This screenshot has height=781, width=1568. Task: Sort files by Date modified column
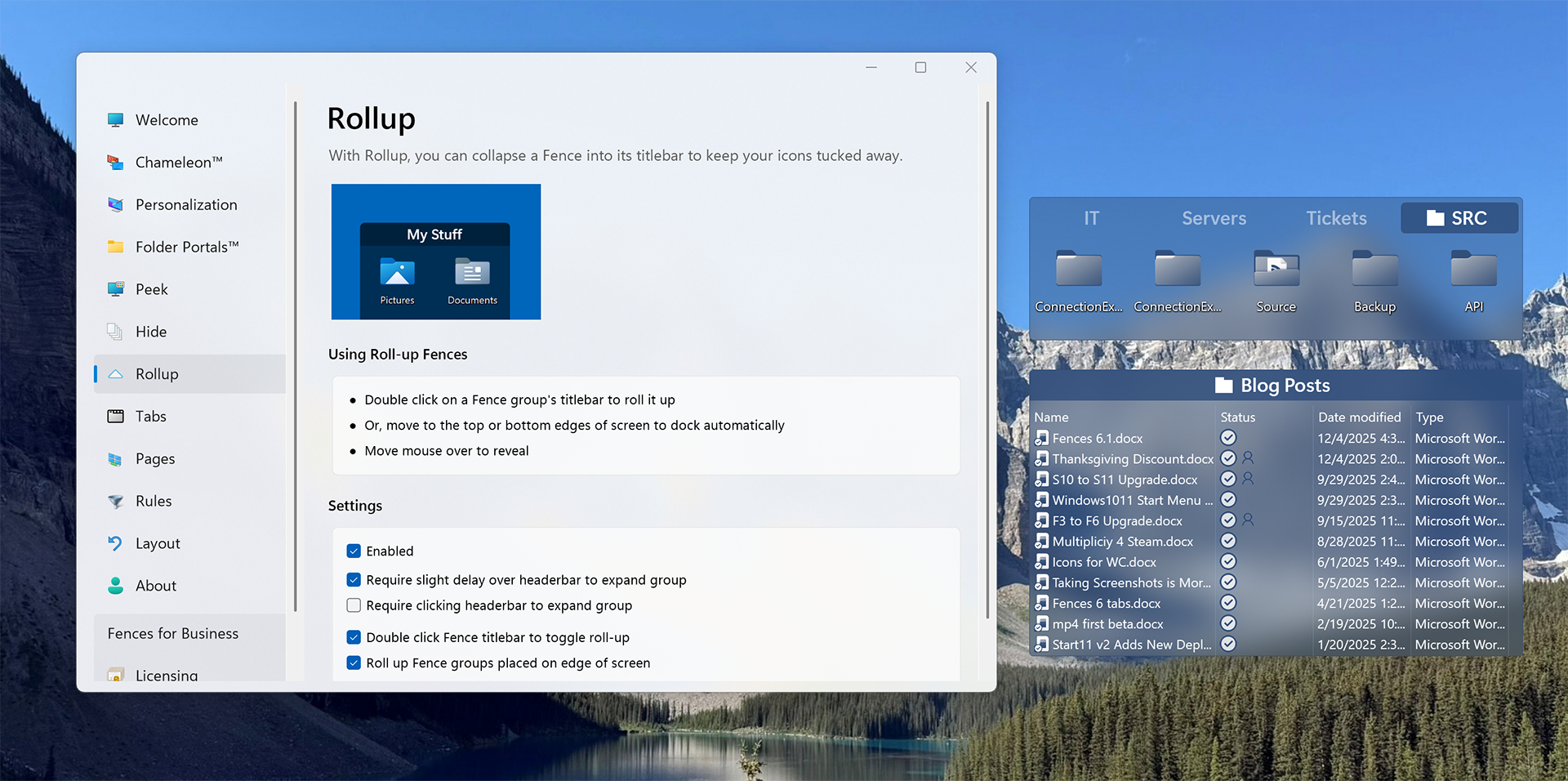[x=1359, y=417]
